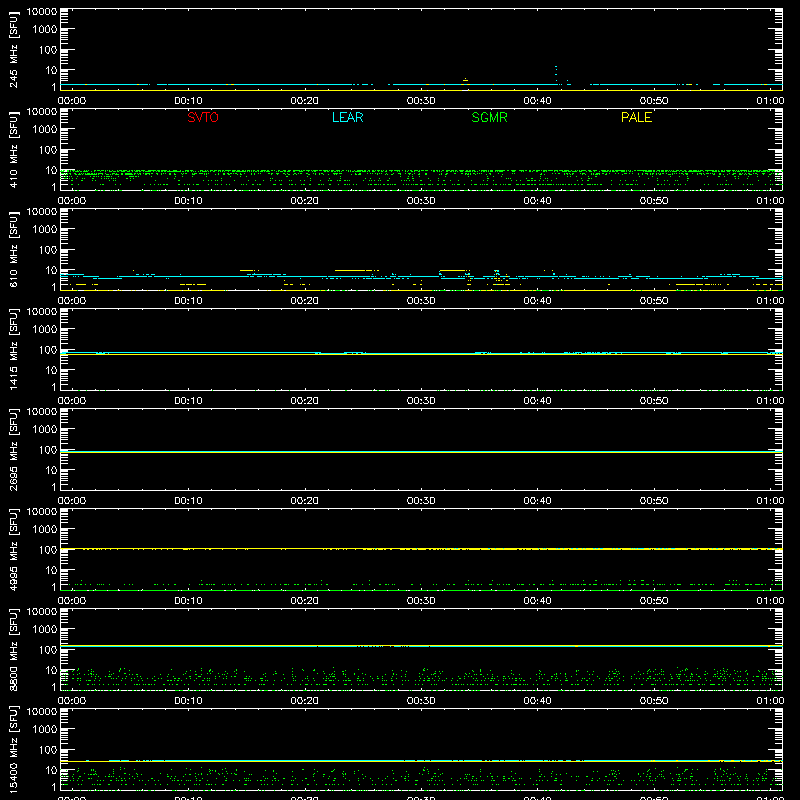Select the 8800 MHz [SFU] axis title
The image size is (800, 800).
pos(13,649)
